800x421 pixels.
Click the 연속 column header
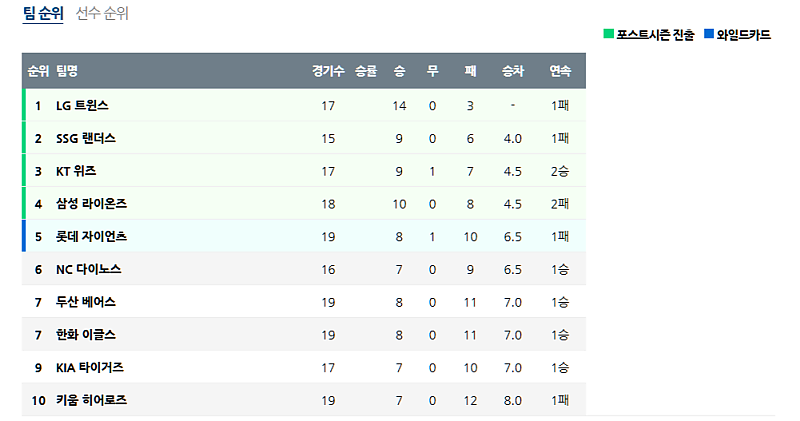pos(560,71)
